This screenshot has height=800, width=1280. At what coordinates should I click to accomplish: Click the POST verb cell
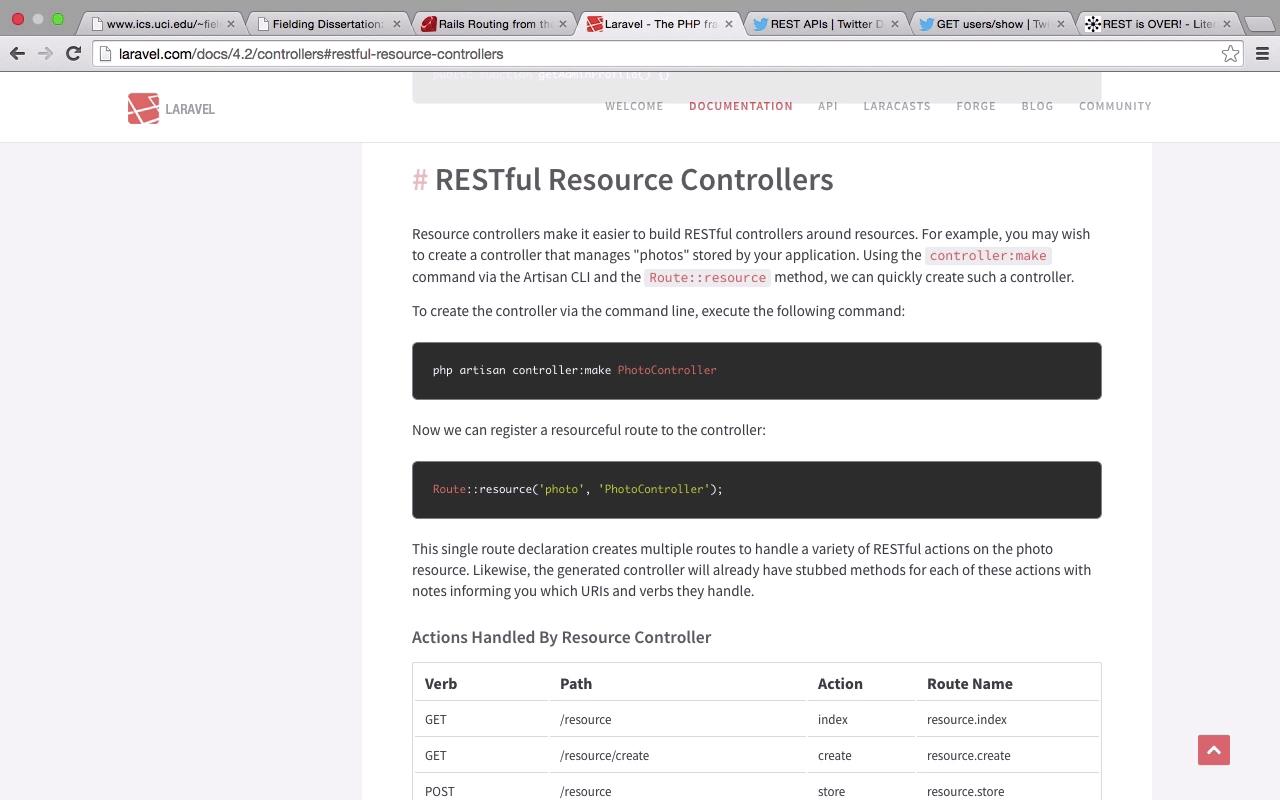[440, 792]
